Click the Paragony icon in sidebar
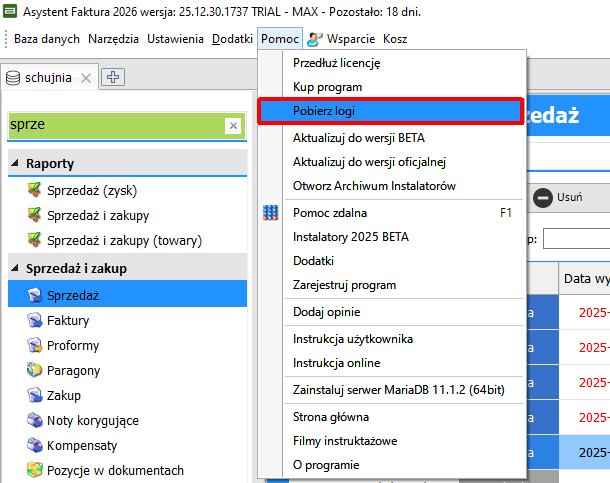This screenshot has height=483, width=610. pos(35,371)
